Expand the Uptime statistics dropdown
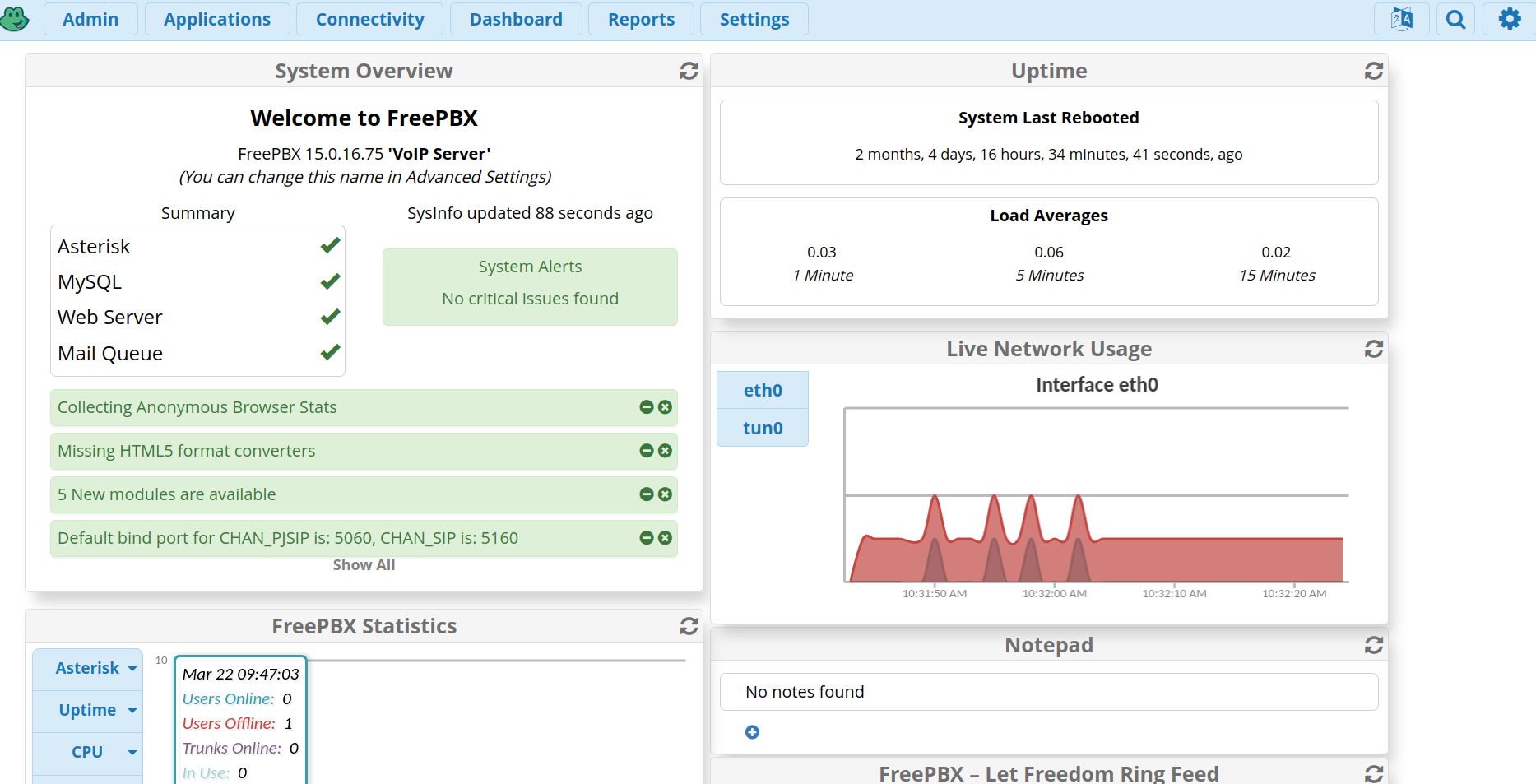1536x784 pixels. click(88, 711)
